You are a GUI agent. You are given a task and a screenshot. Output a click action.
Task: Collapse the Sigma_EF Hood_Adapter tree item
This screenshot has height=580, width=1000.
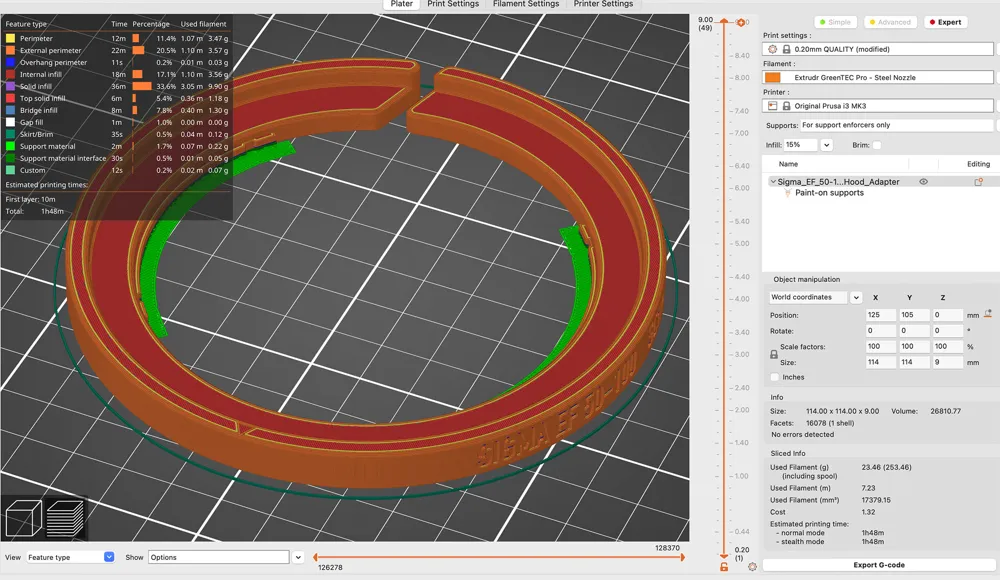tap(773, 182)
